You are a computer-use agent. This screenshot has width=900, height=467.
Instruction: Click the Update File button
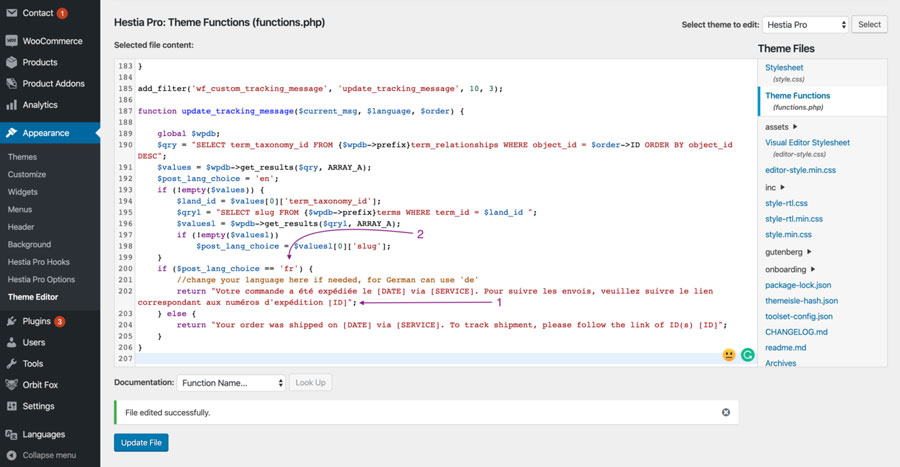click(141, 442)
